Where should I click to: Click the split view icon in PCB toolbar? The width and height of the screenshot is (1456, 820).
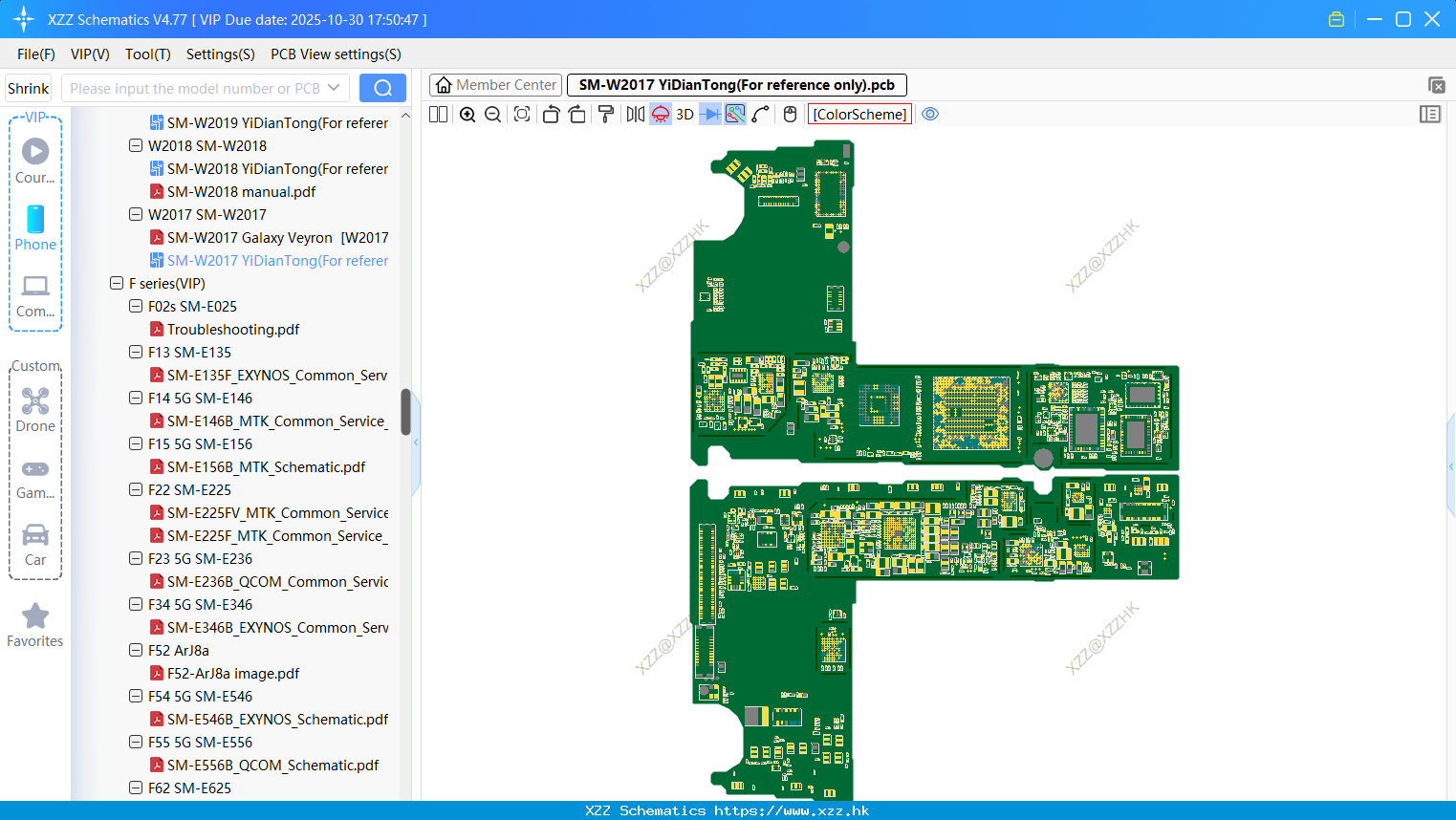(x=438, y=114)
